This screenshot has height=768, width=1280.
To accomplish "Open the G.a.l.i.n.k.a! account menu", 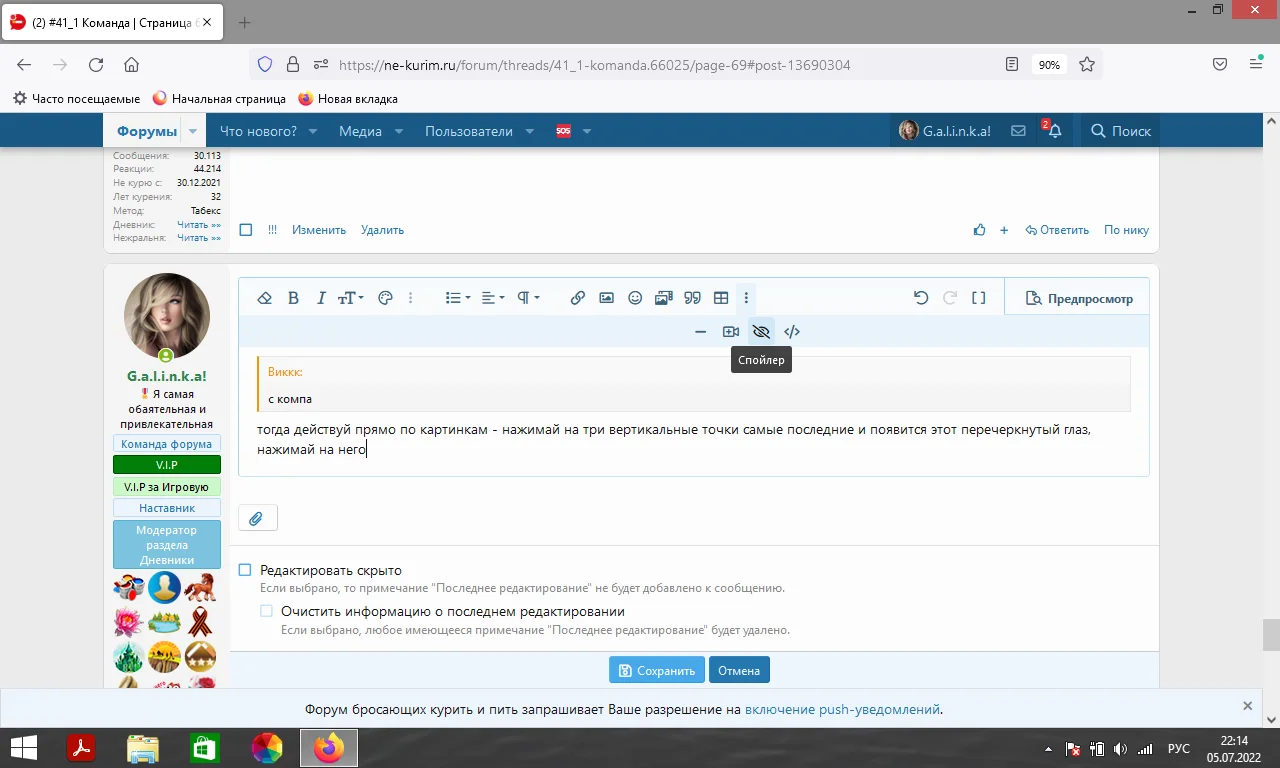I will pos(945,131).
